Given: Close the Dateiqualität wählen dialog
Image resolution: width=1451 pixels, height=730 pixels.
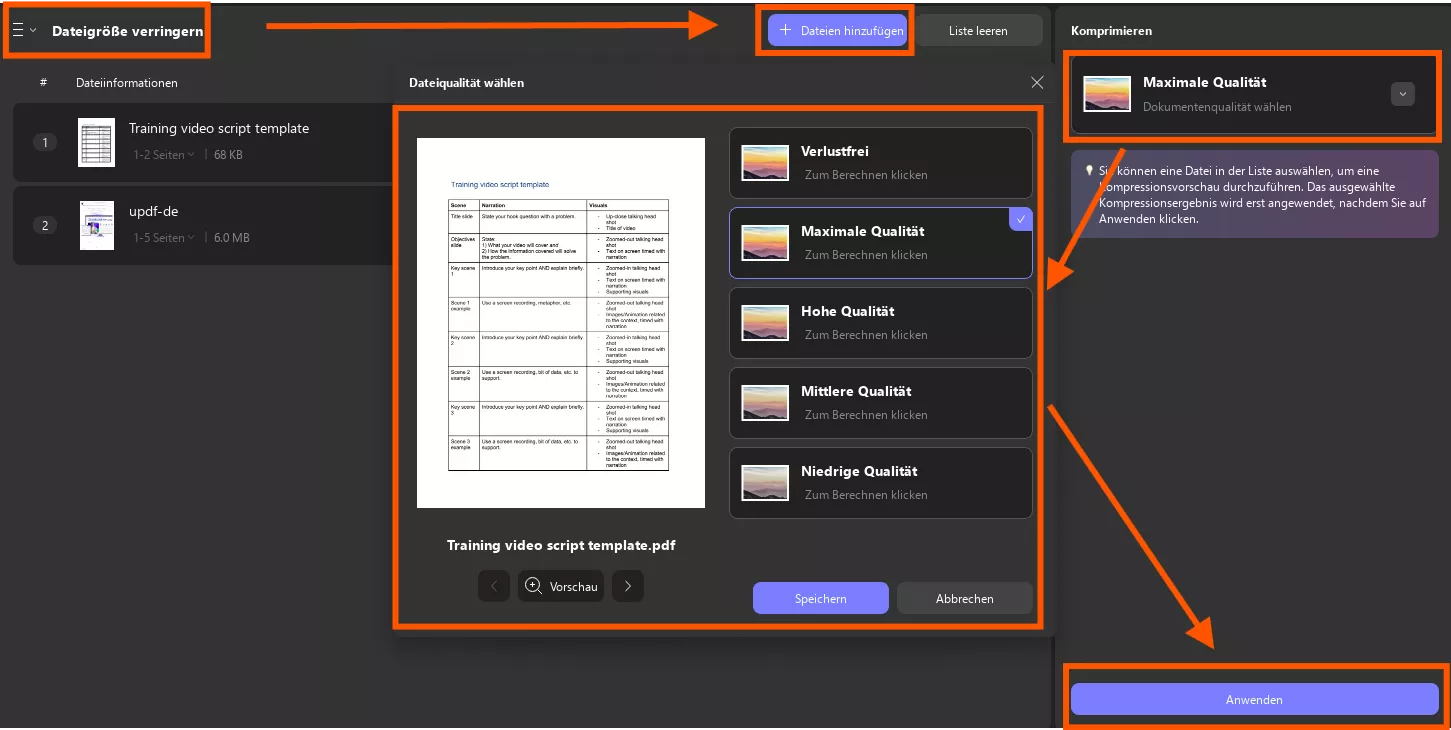Looking at the screenshot, I should (x=1037, y=82).
